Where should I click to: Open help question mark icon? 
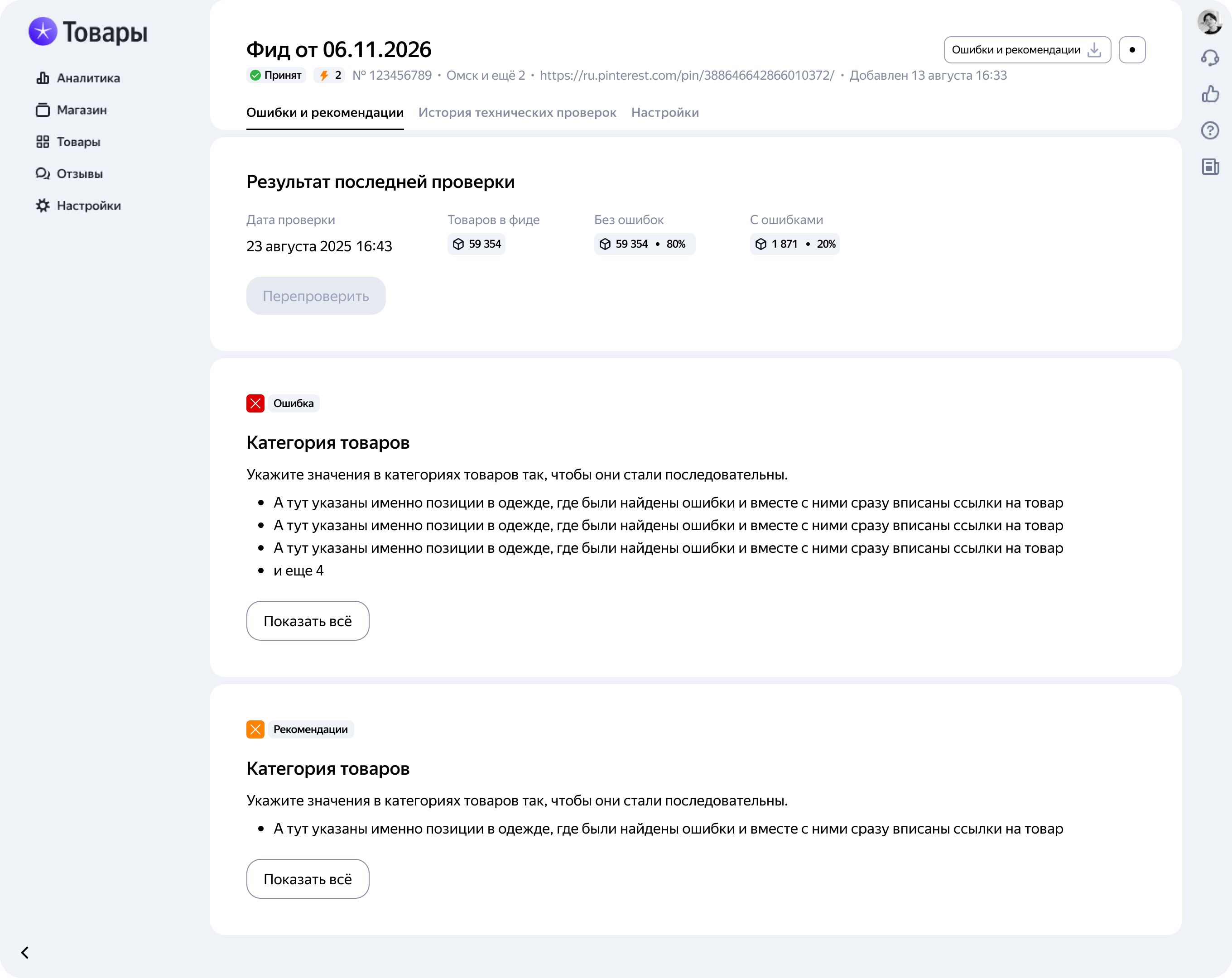point(1210,131)
